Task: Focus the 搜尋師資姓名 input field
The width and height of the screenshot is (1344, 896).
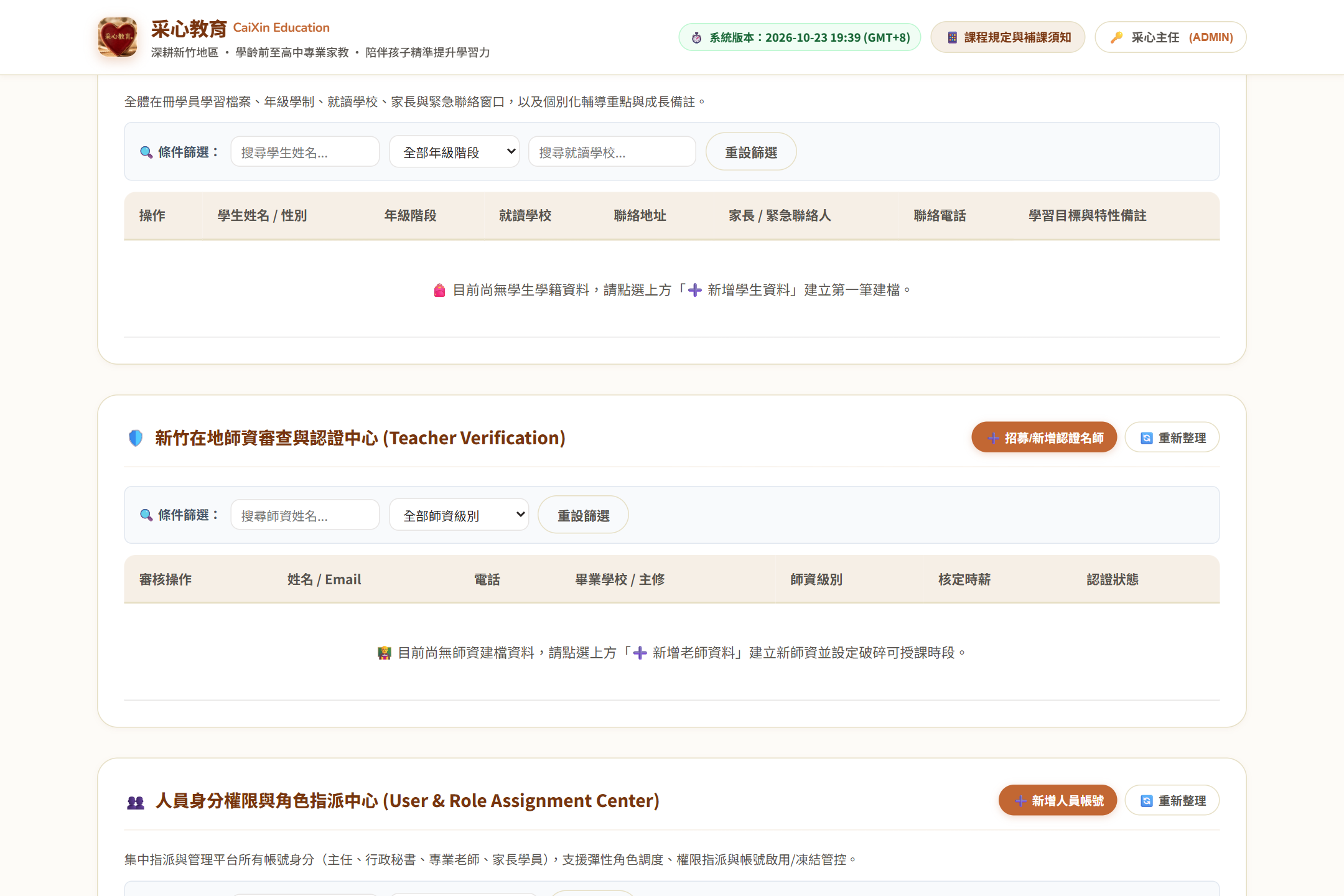Action: [x=305, y=515]
